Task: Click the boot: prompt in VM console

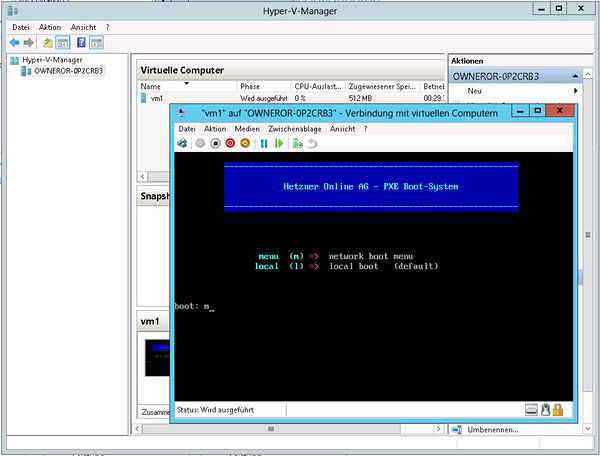Action: [x=194, y=306]
